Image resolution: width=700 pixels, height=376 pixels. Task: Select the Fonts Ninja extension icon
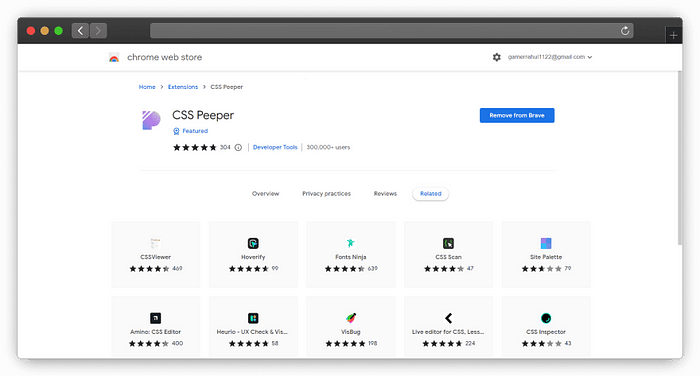point(350,243)
